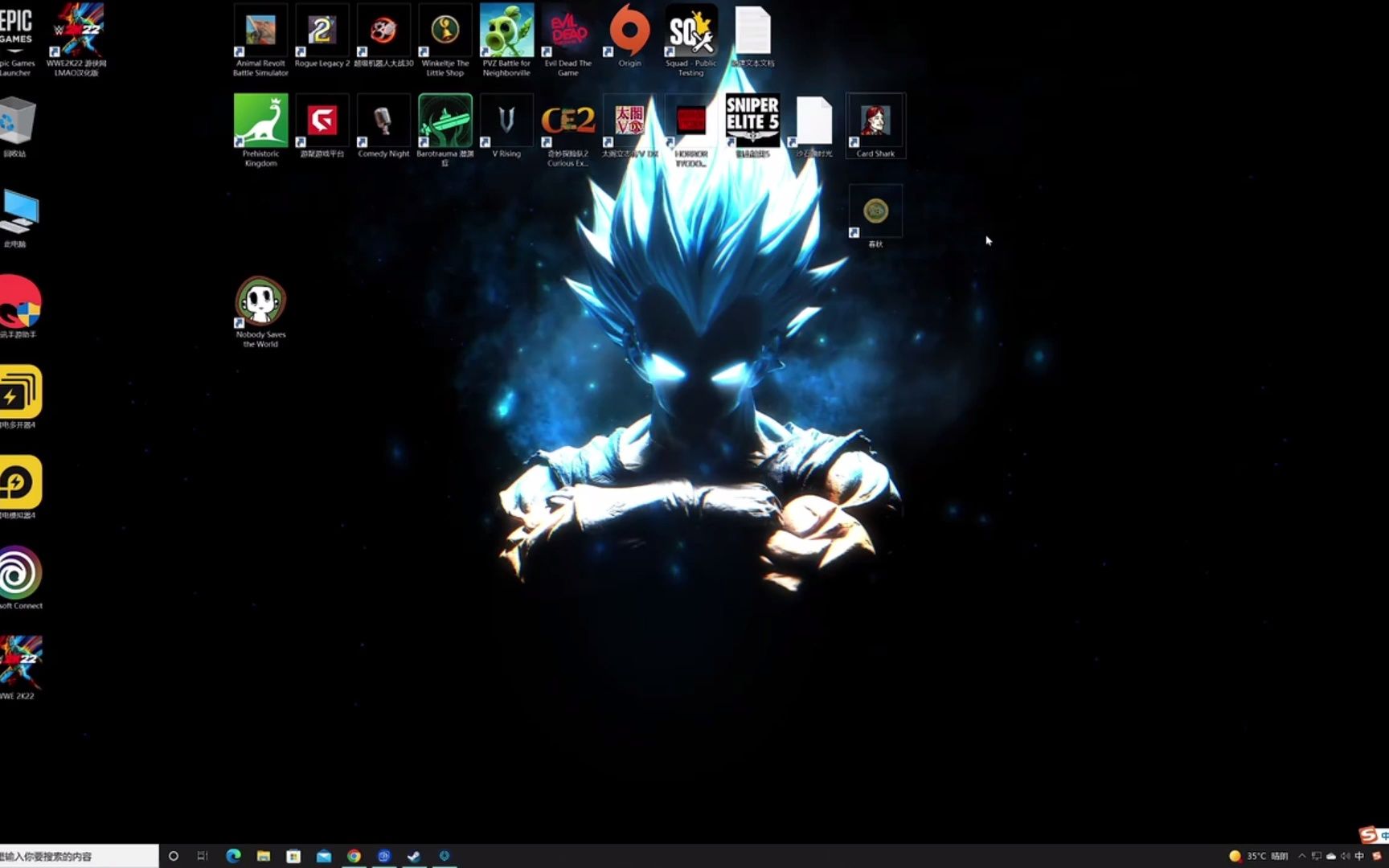Open red G game platform shortcut
1389x868 pixels.
click(x=322, y=125)
